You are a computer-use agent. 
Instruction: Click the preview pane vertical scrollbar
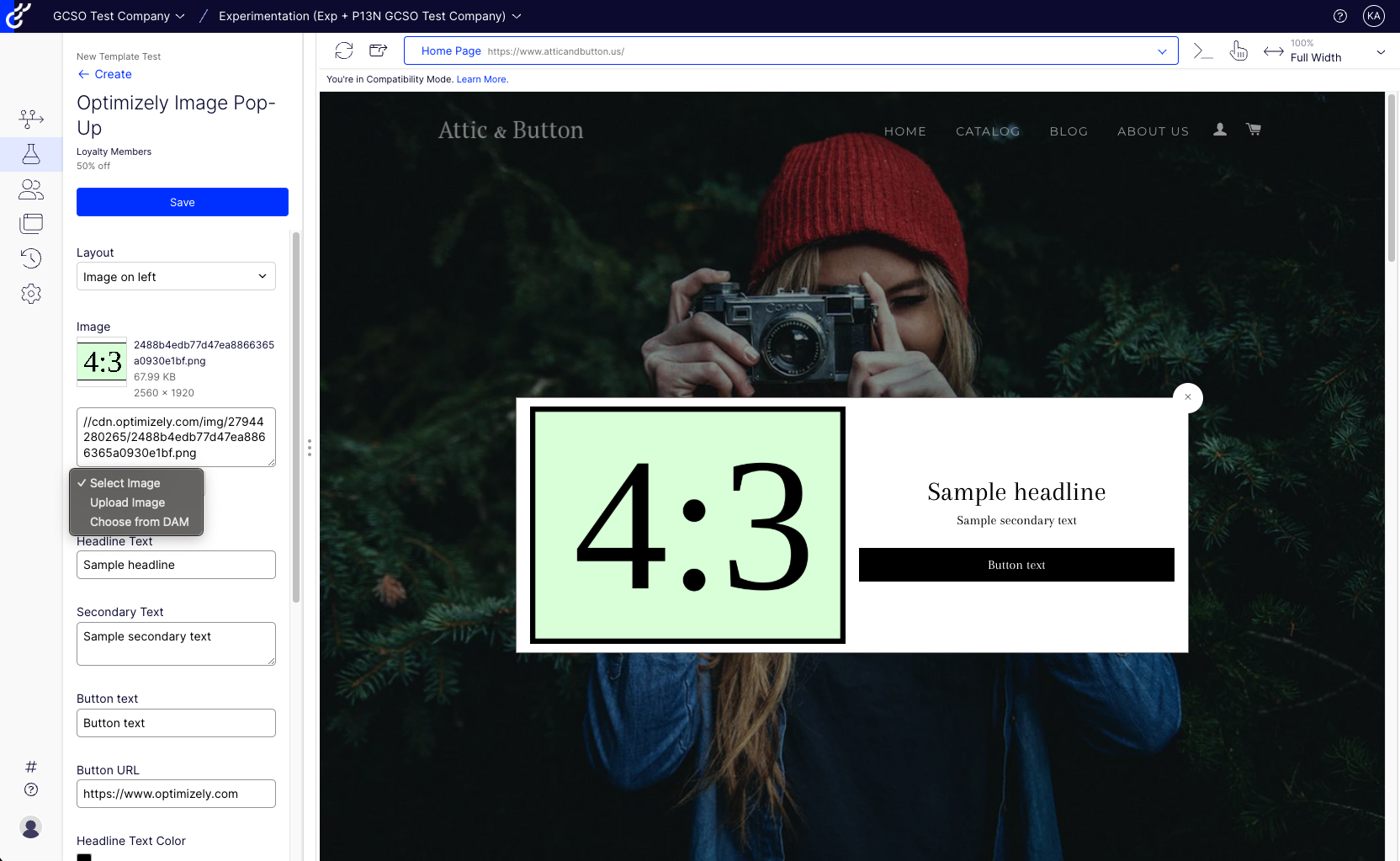tap(1392, 177)
